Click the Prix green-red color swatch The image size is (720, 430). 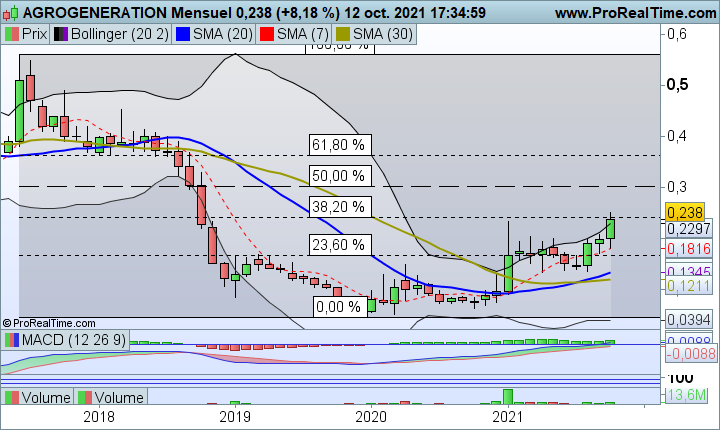[x=12, y=34]
